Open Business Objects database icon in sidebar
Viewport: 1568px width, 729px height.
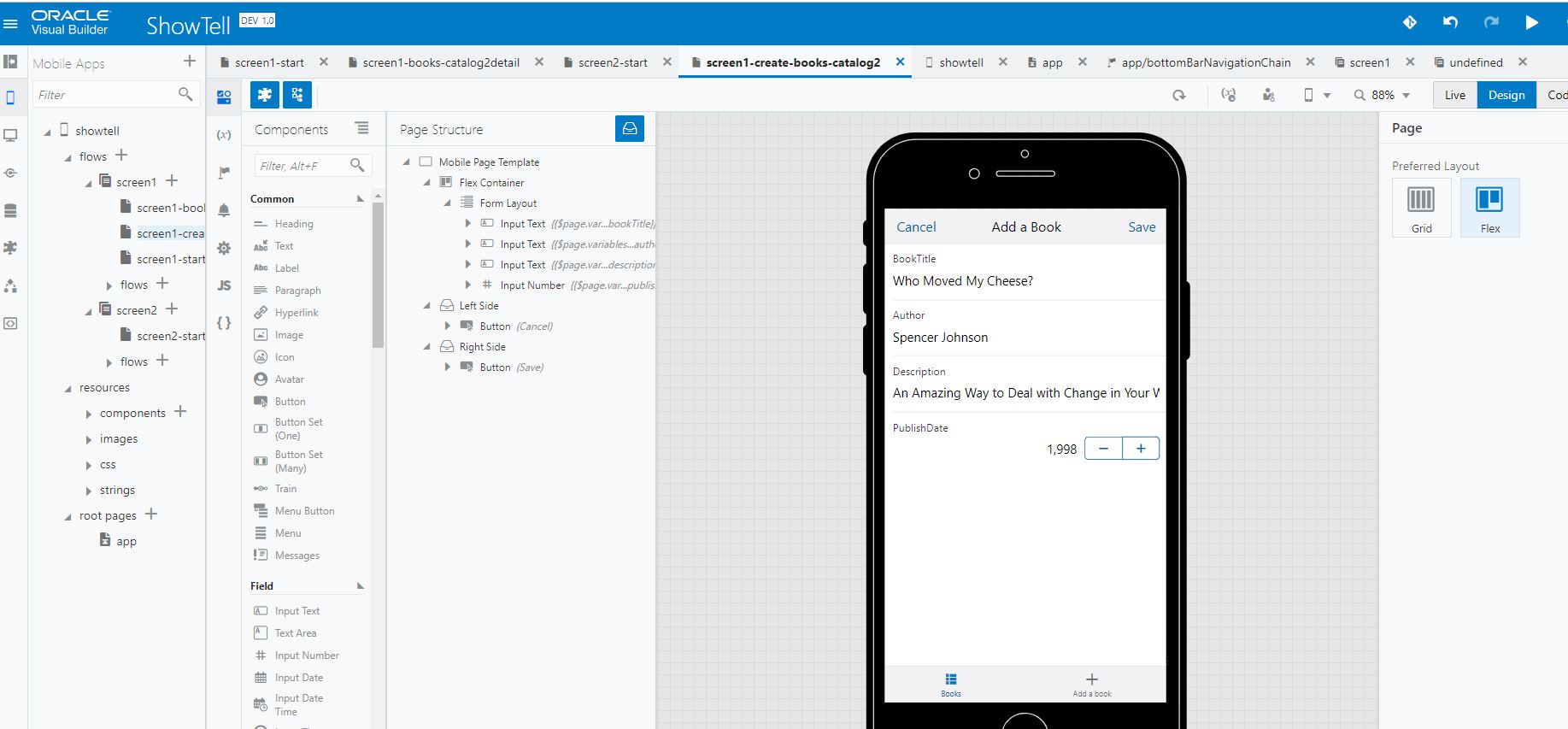pos(10,210)
